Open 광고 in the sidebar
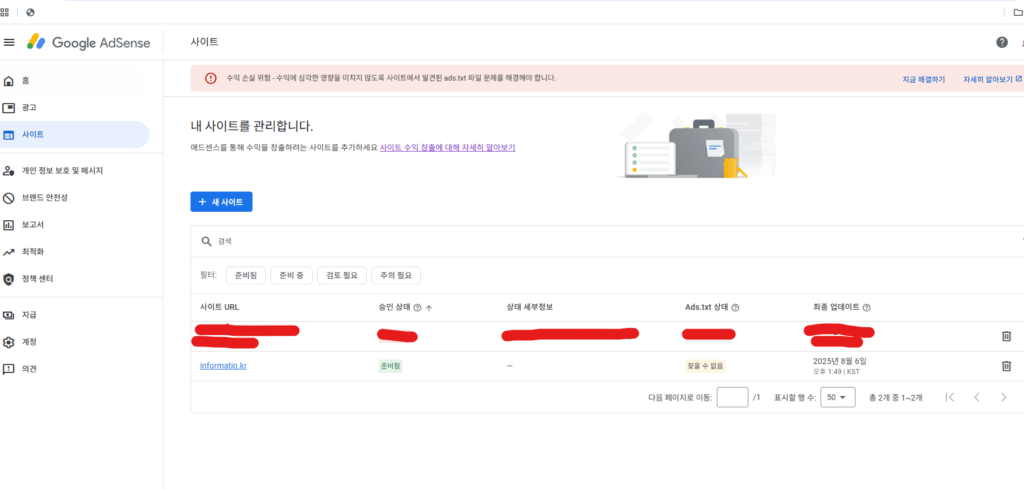 tap(30, 107)
